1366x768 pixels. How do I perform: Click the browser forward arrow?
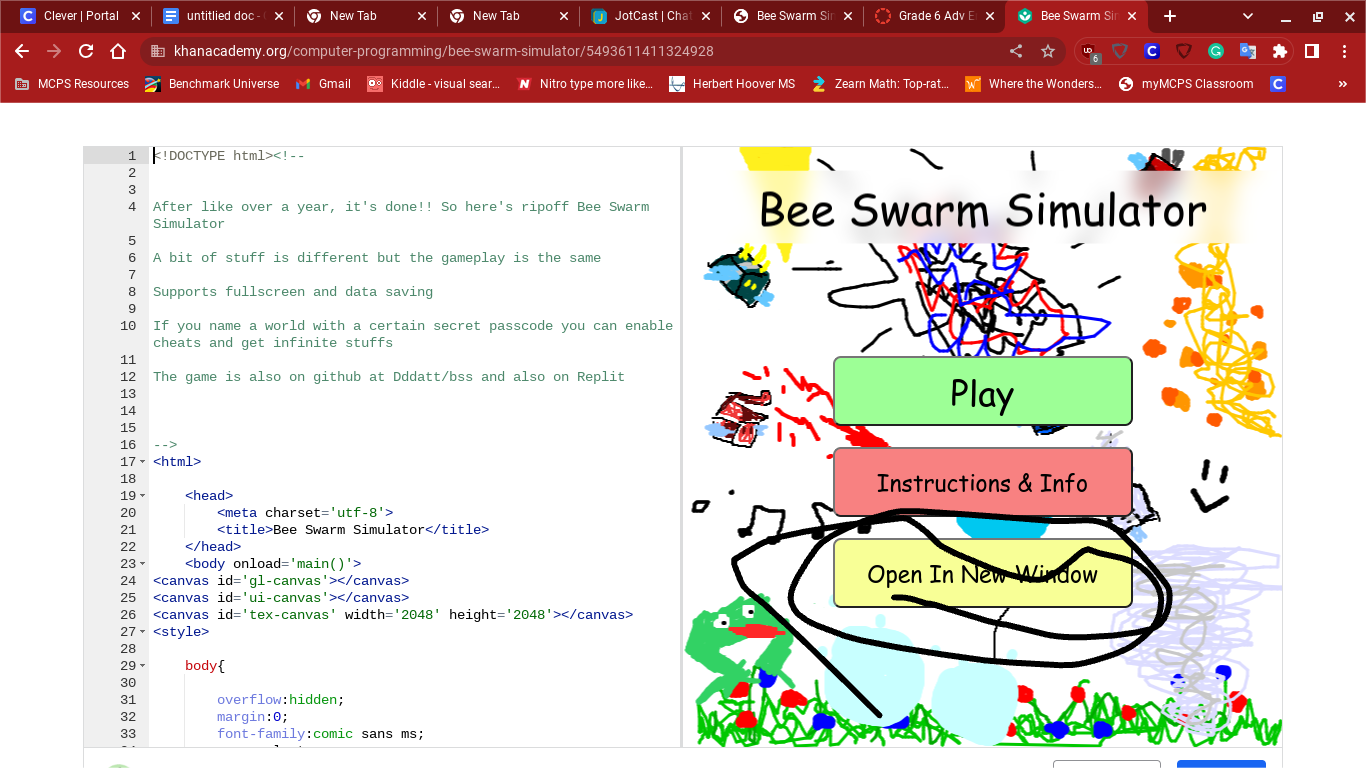(x=54, y=51)
